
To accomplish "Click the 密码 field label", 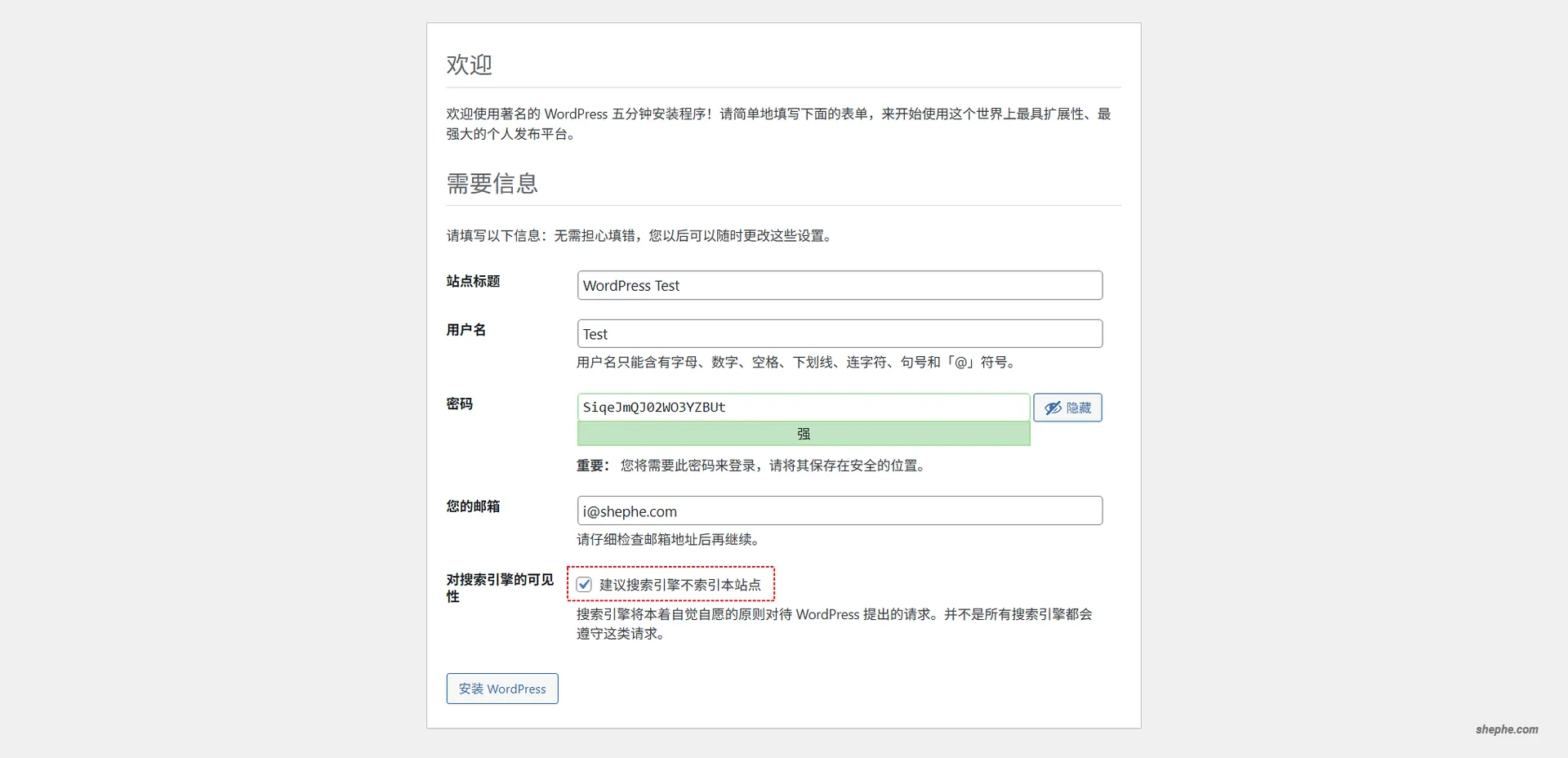I will tap(459, 404).
